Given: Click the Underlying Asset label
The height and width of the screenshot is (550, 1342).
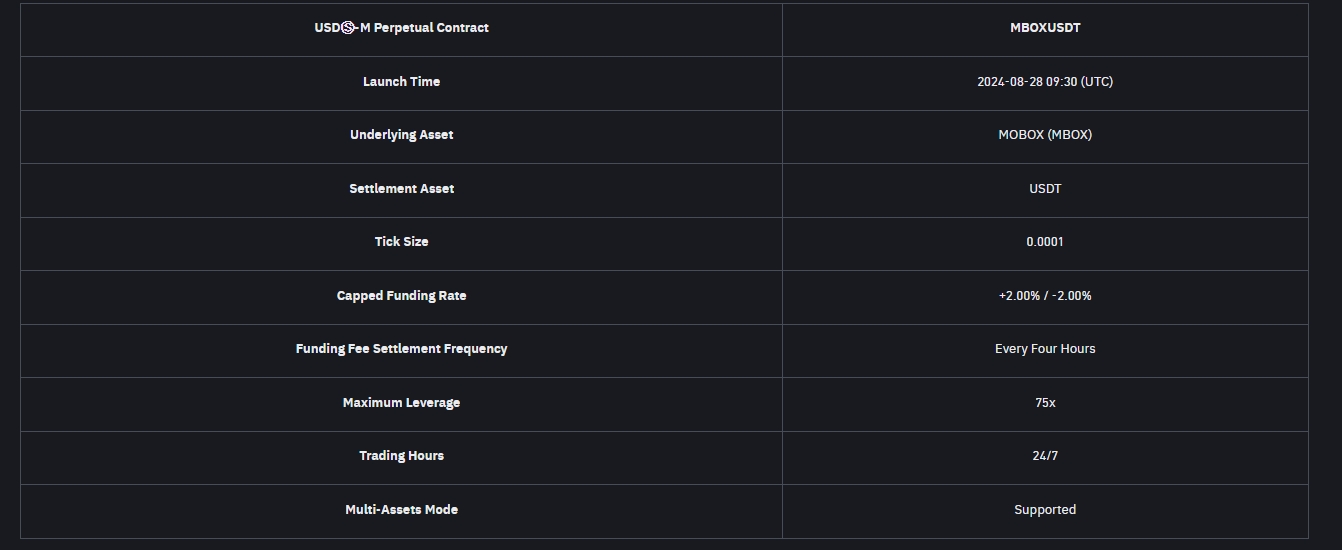Looking at the screenshot, I should (x=401, y=135).
